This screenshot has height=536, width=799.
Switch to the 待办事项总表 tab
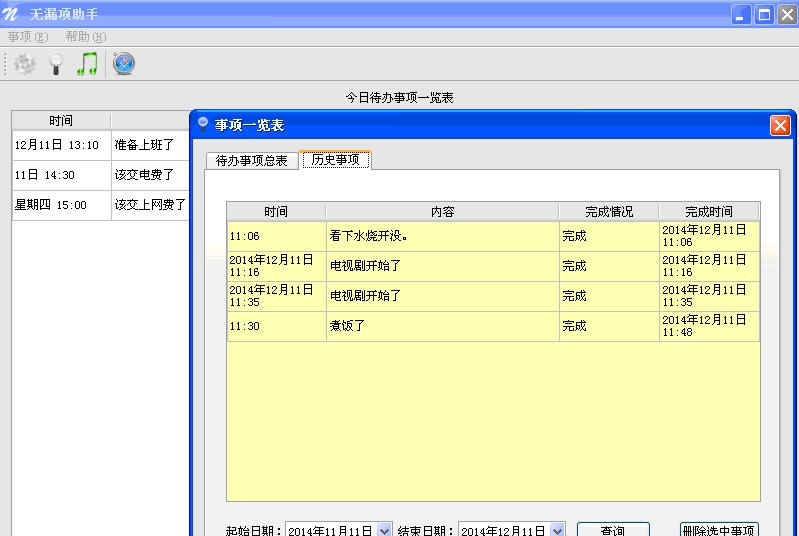click(x=252, y=160)
